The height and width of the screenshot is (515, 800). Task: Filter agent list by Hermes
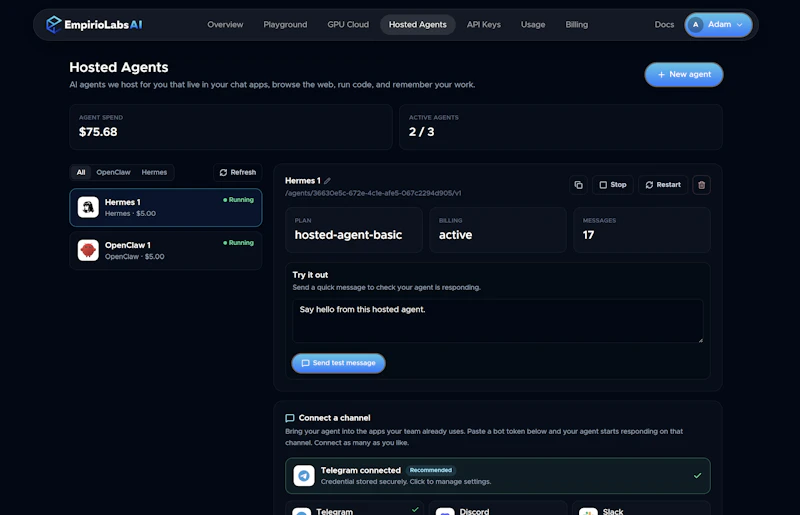[x=154, y=172]
